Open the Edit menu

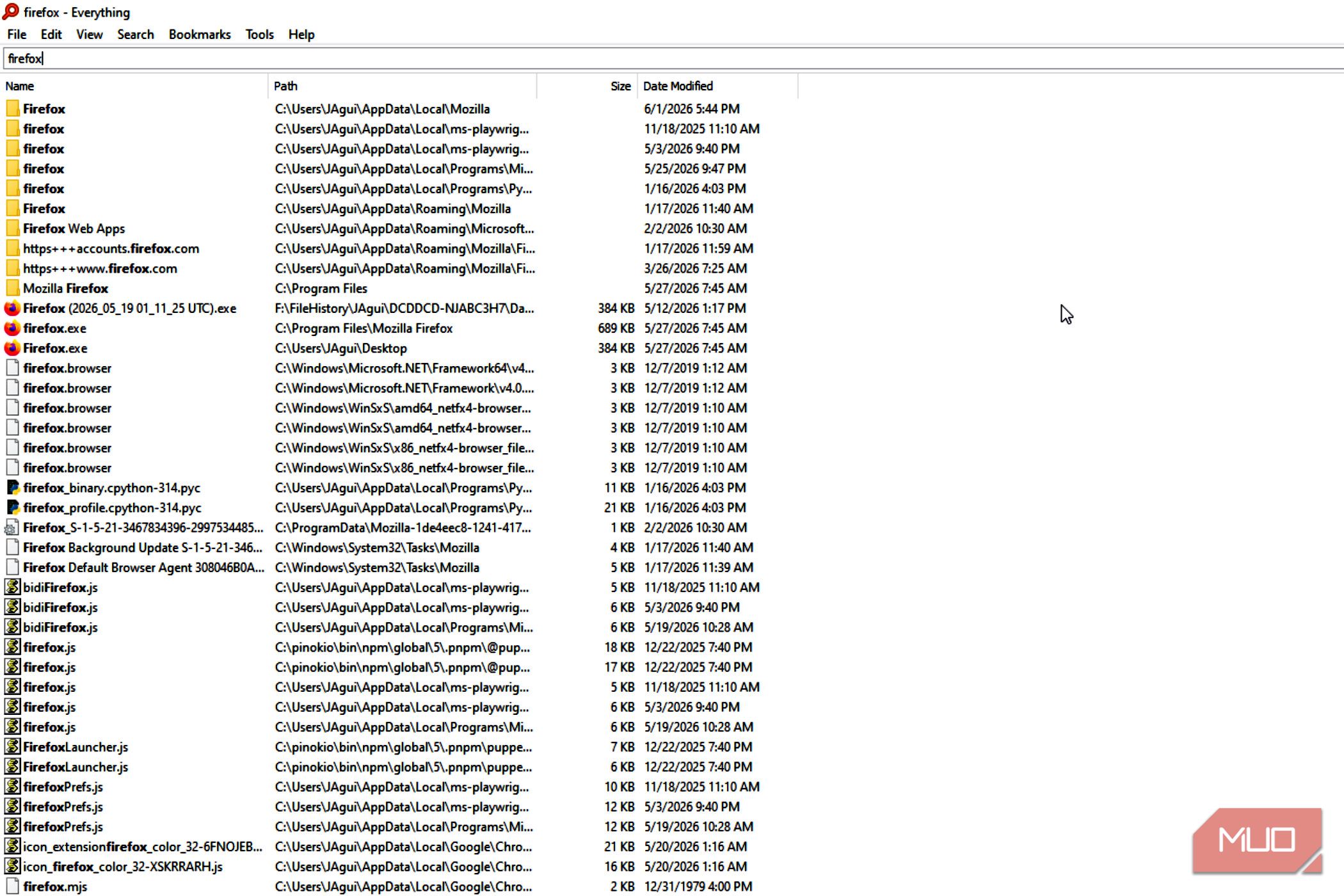[x=51, y=35]
